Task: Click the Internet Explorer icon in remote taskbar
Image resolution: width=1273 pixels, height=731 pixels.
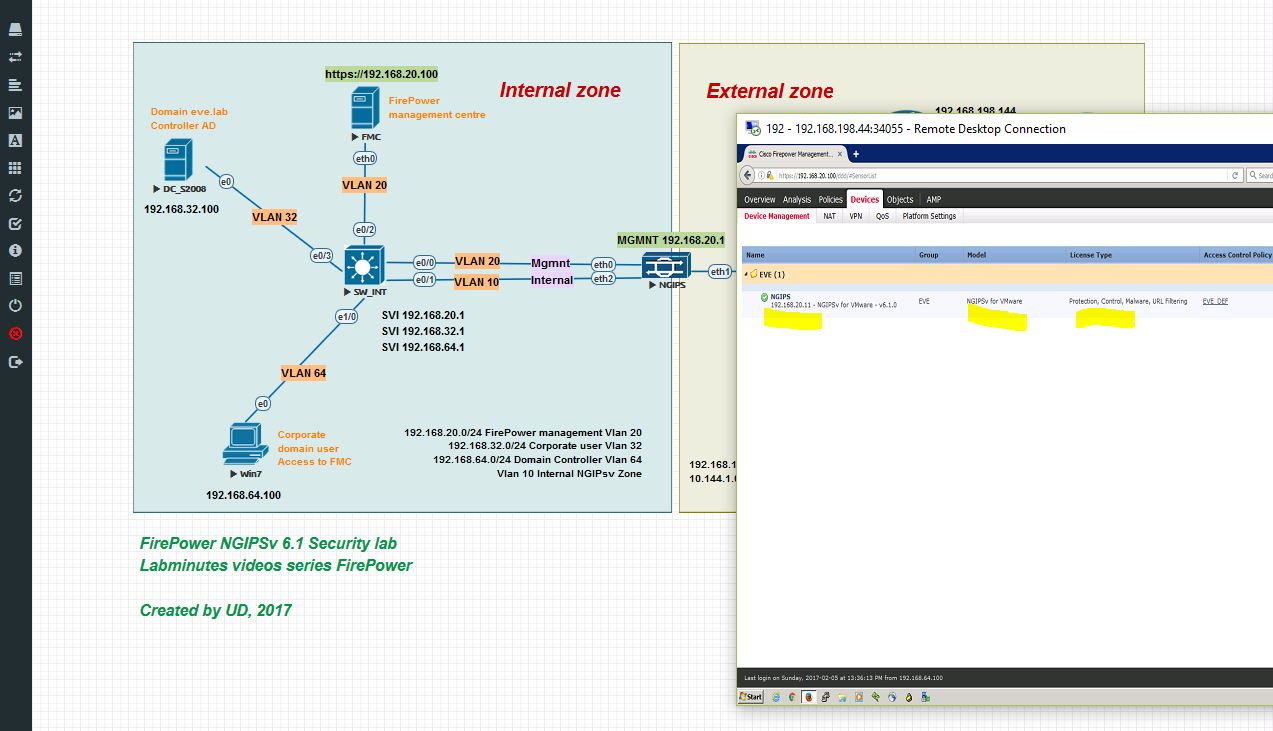Action: click(774, 697)
